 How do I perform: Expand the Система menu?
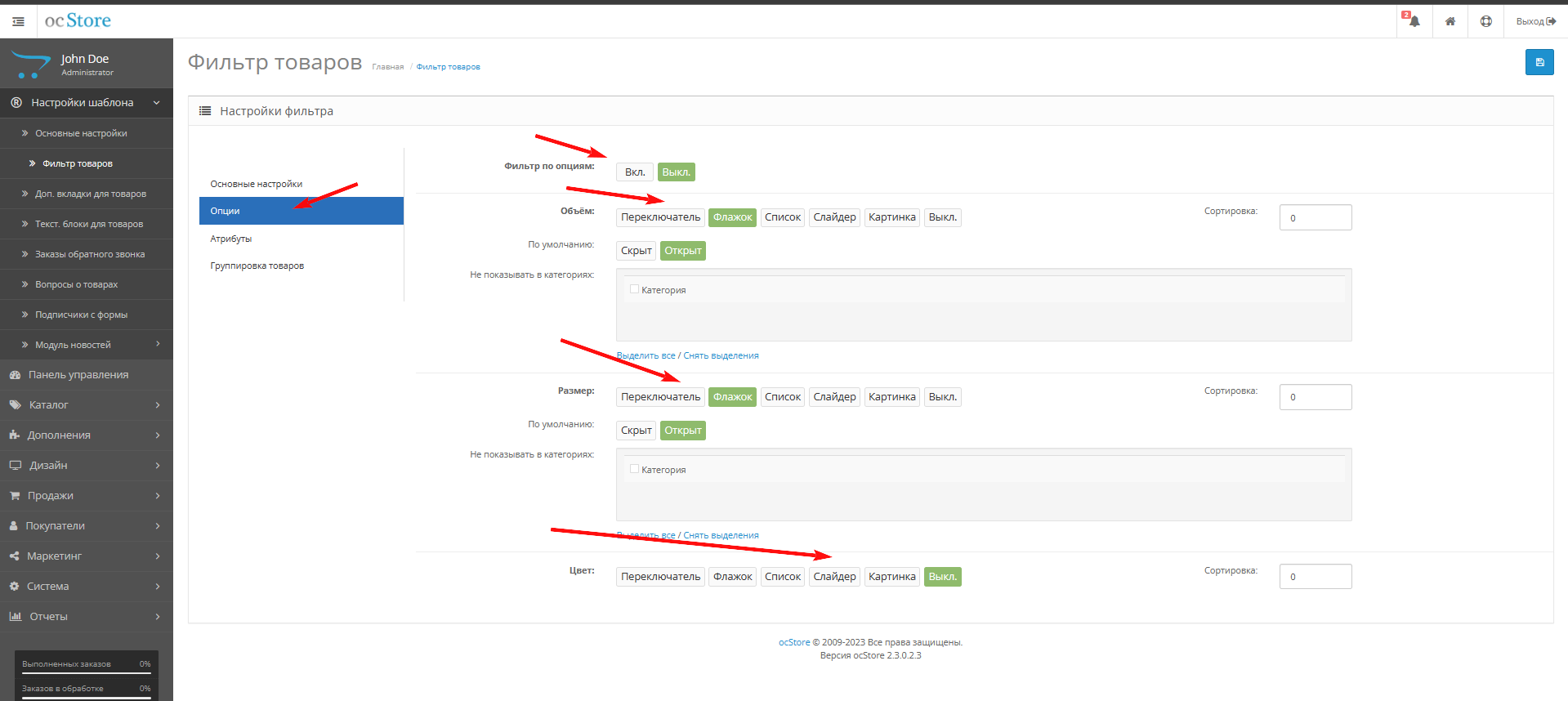pos(86,587)
